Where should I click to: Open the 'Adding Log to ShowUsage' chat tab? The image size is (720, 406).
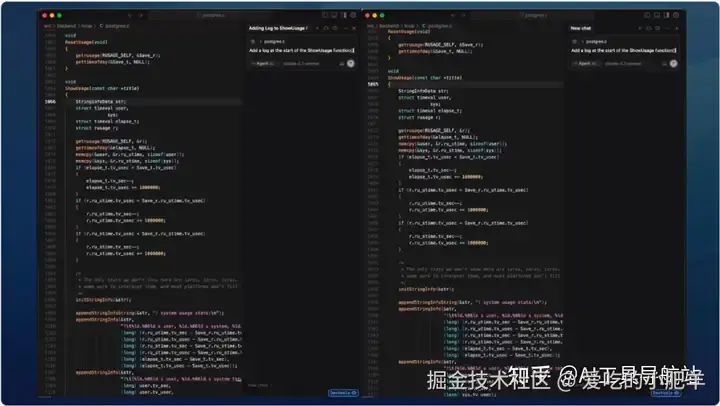coord(278,28)
